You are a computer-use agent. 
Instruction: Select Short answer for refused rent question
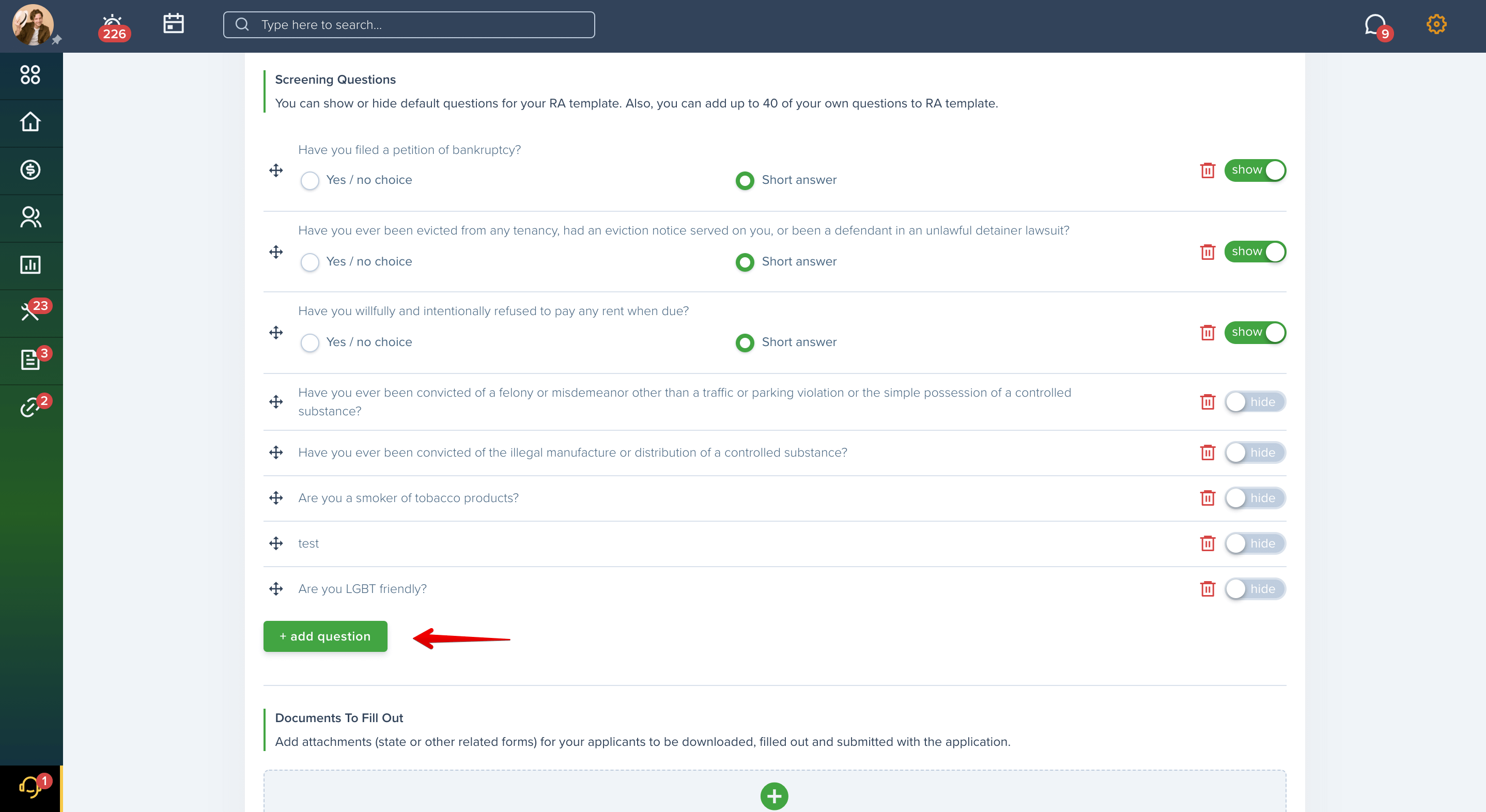tap(745, 342)
